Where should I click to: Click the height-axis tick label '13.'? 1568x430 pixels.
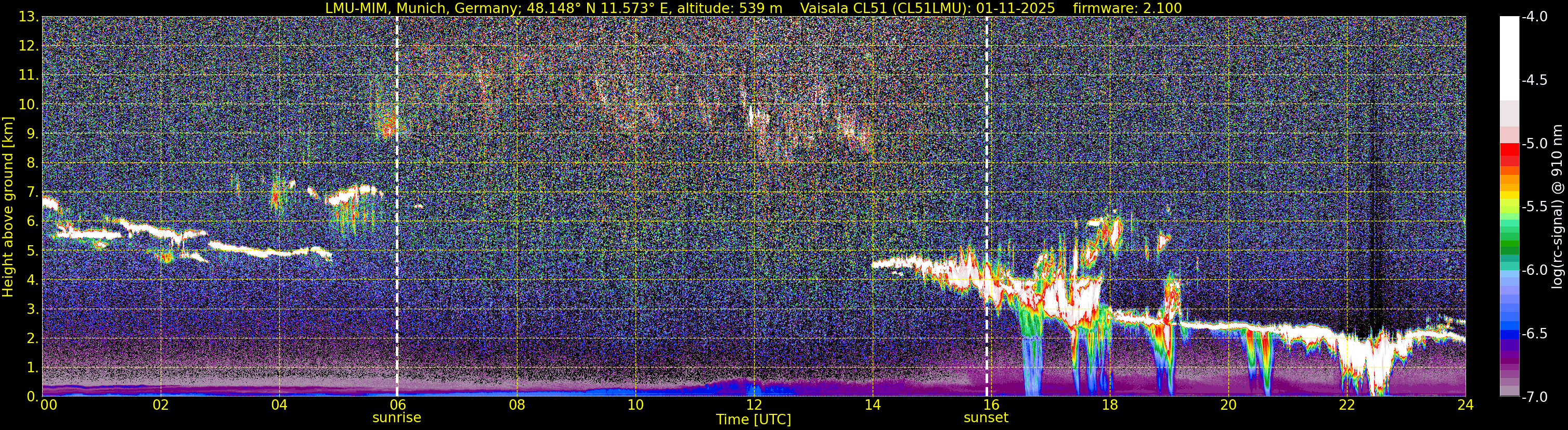pos(29,17)
